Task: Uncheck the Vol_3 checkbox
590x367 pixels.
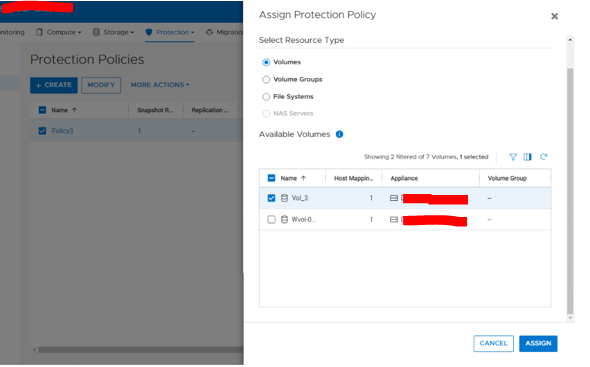Action: (x=271, y=198)
